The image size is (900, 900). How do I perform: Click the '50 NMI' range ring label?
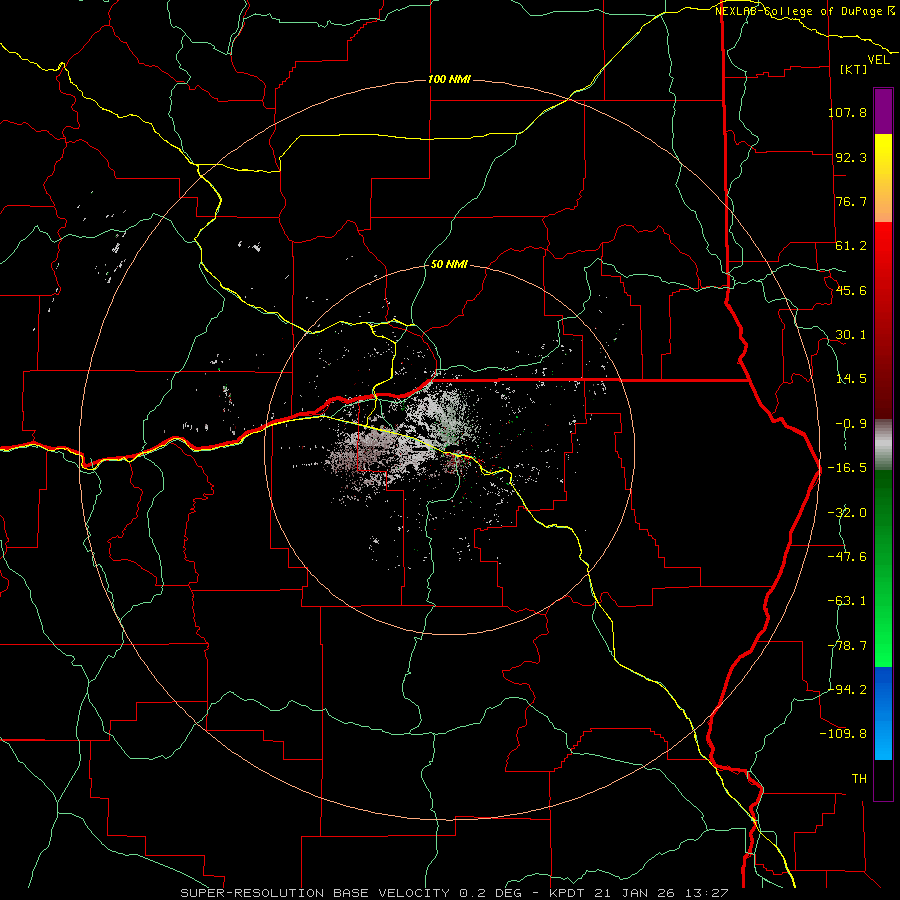[449, 265]
